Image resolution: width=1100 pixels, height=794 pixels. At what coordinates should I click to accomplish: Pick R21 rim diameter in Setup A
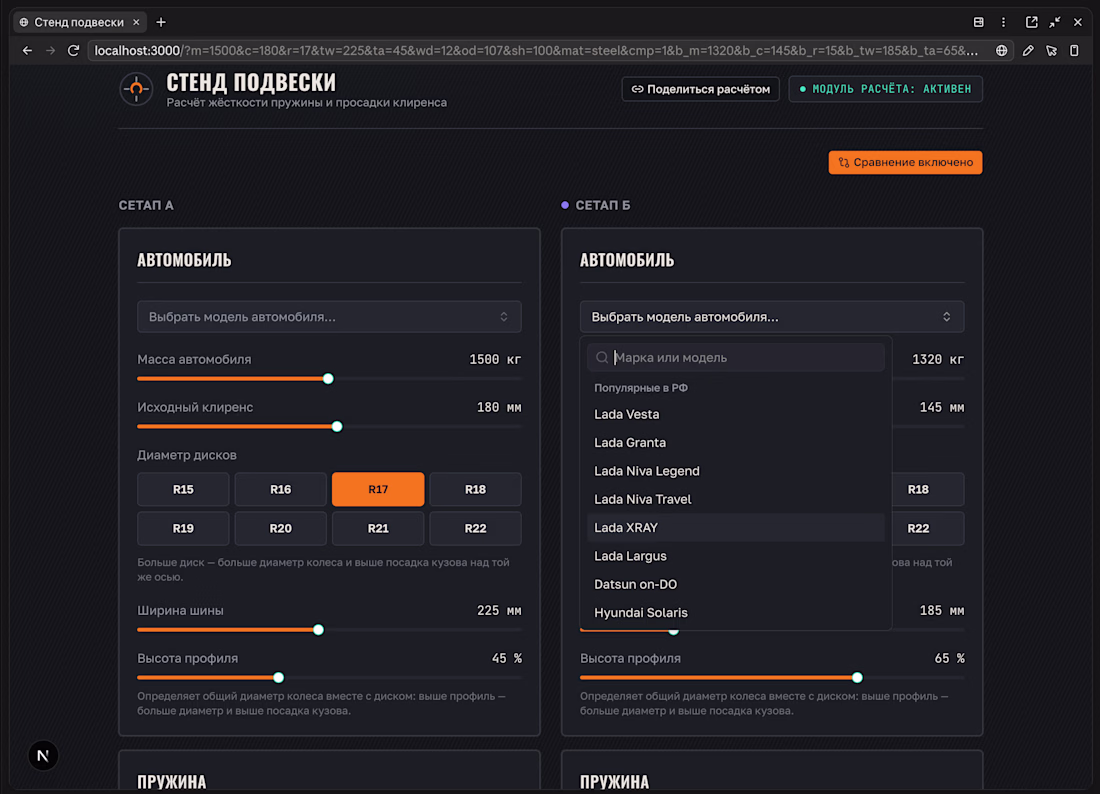pyautogui.click(x=378, y=528)
